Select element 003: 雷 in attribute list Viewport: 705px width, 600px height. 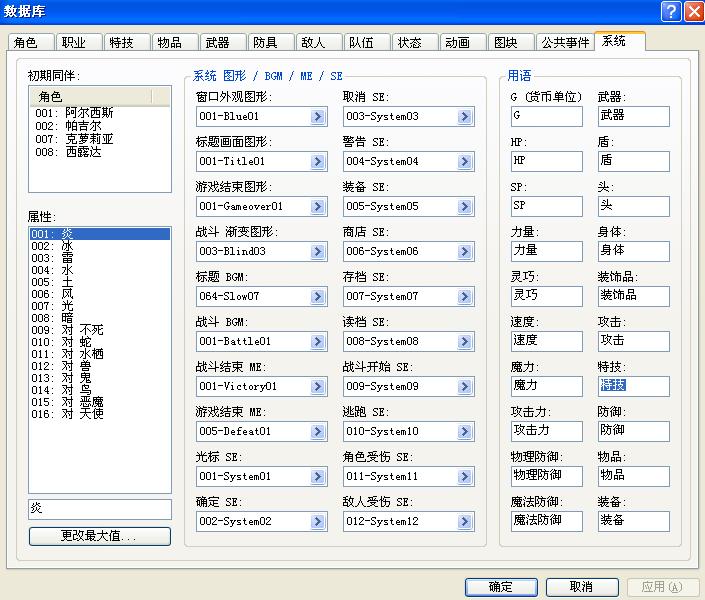[100, 258]
